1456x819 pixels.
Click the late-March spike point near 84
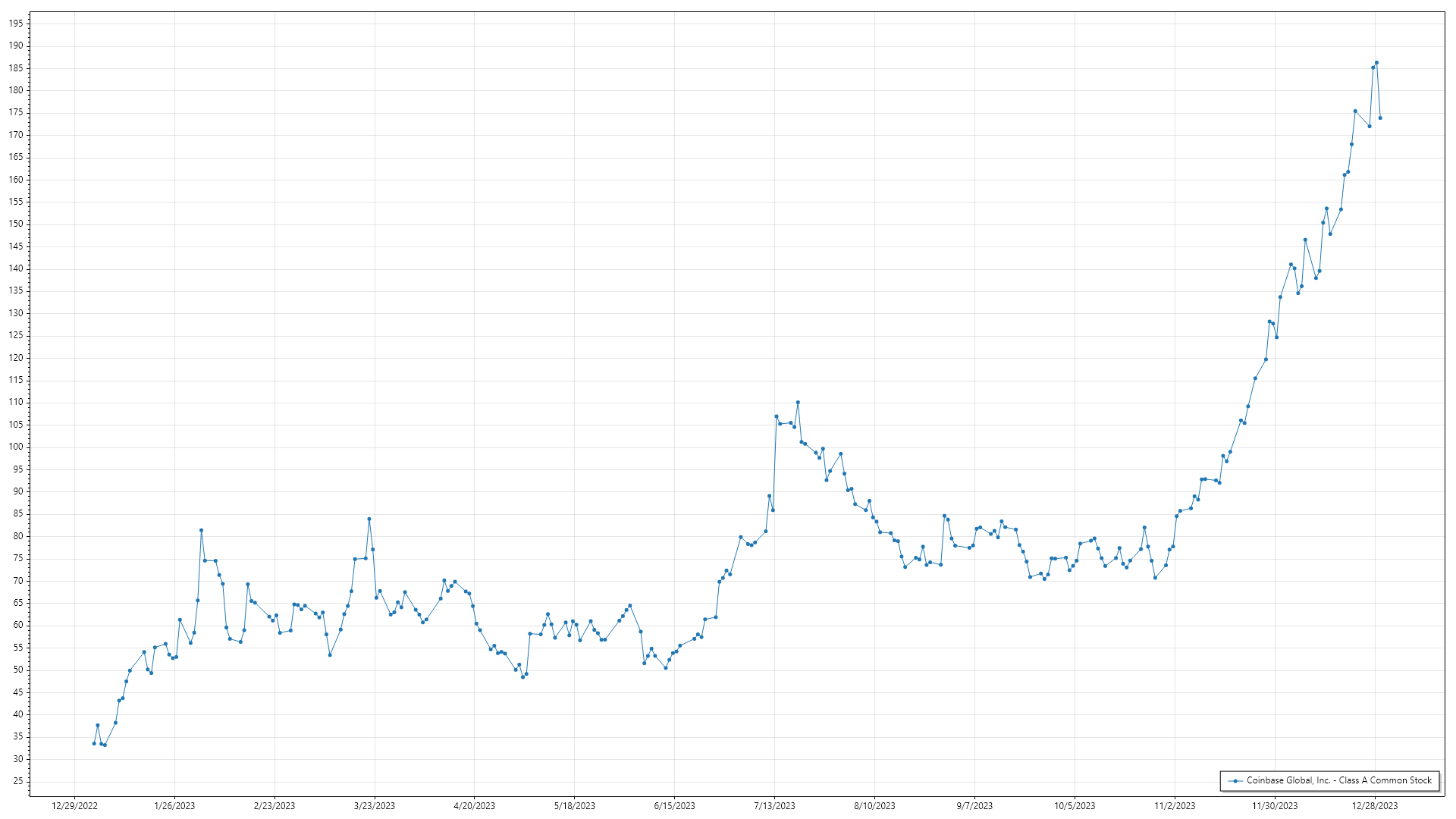coord(369,519)
